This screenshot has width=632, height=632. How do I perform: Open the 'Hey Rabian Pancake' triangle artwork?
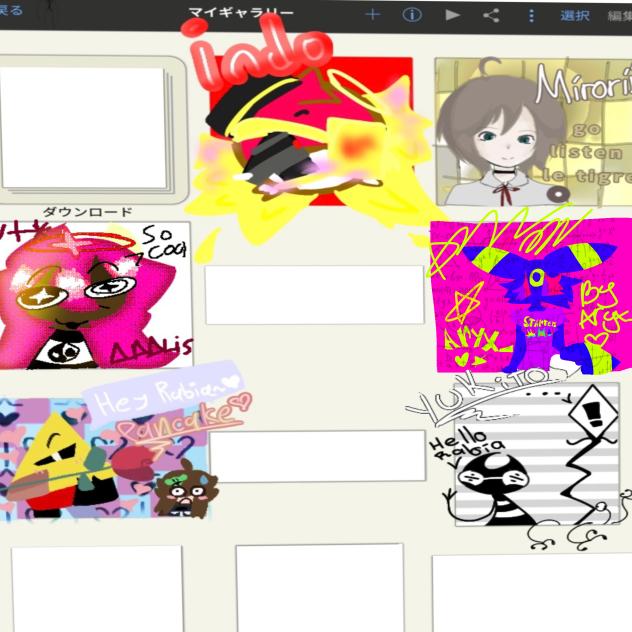[104, 458]
